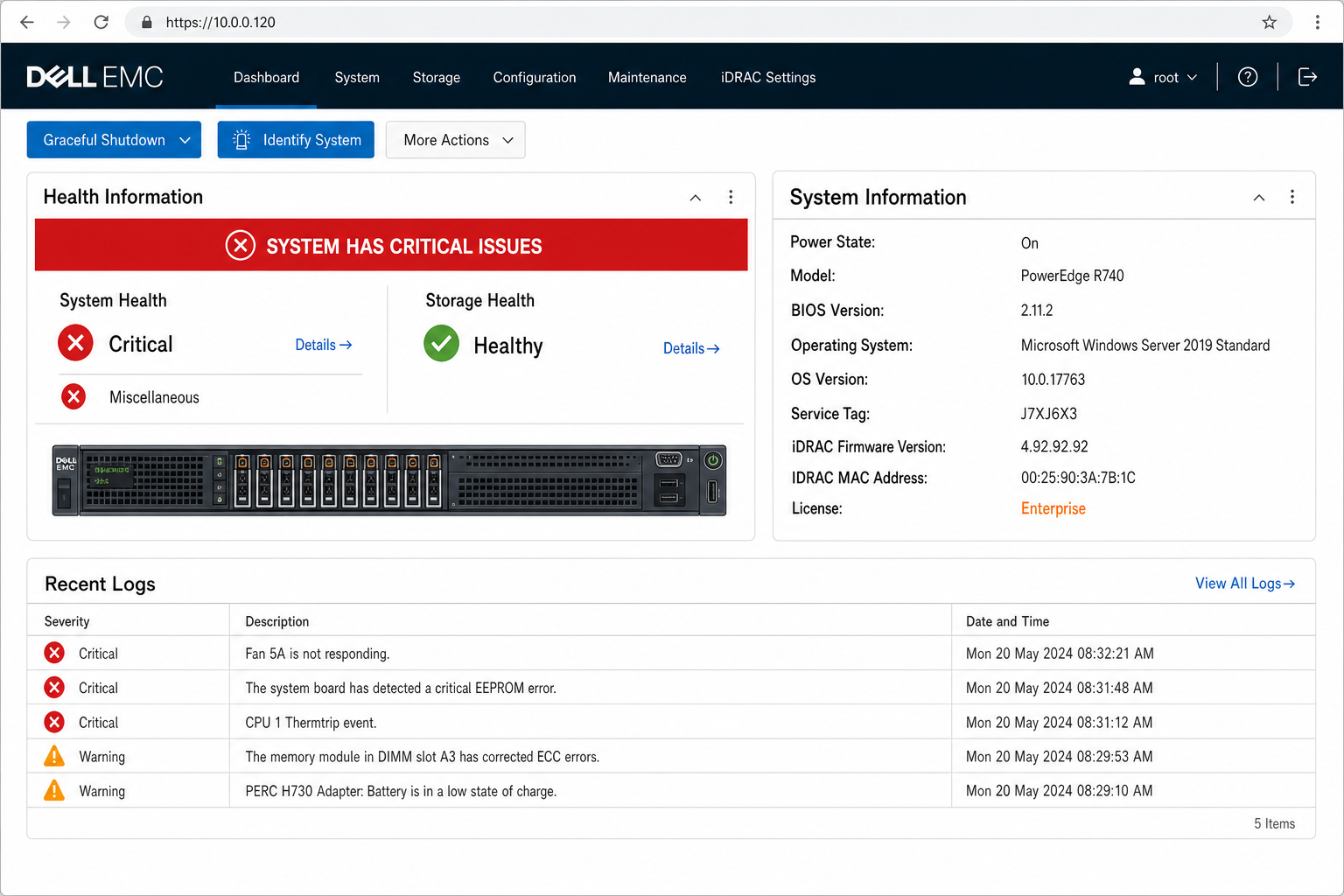Switch to the System tab
Screen dimensions: 1344x896
357,77
